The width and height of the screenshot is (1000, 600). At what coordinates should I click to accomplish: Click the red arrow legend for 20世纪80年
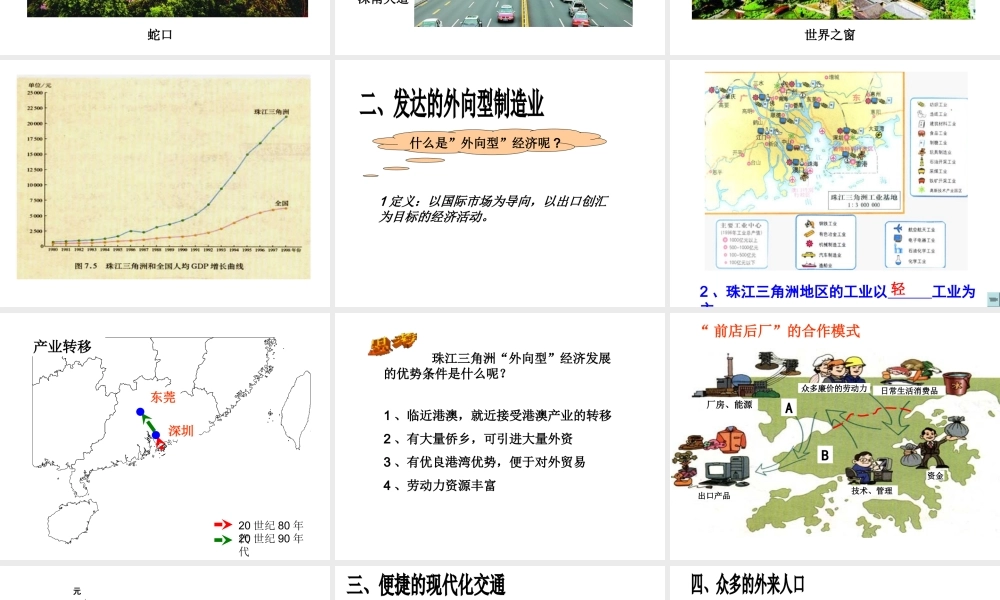tap(223, 524)
